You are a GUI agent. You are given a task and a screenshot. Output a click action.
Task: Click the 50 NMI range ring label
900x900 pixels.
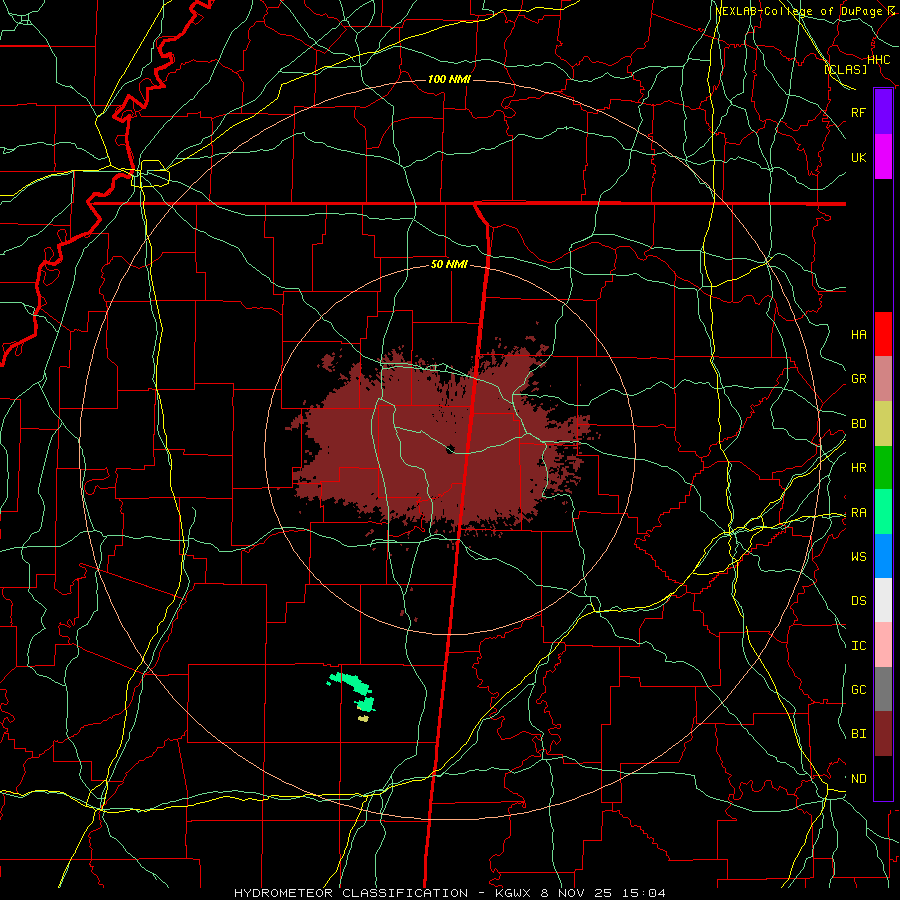[x=449, y=264]
